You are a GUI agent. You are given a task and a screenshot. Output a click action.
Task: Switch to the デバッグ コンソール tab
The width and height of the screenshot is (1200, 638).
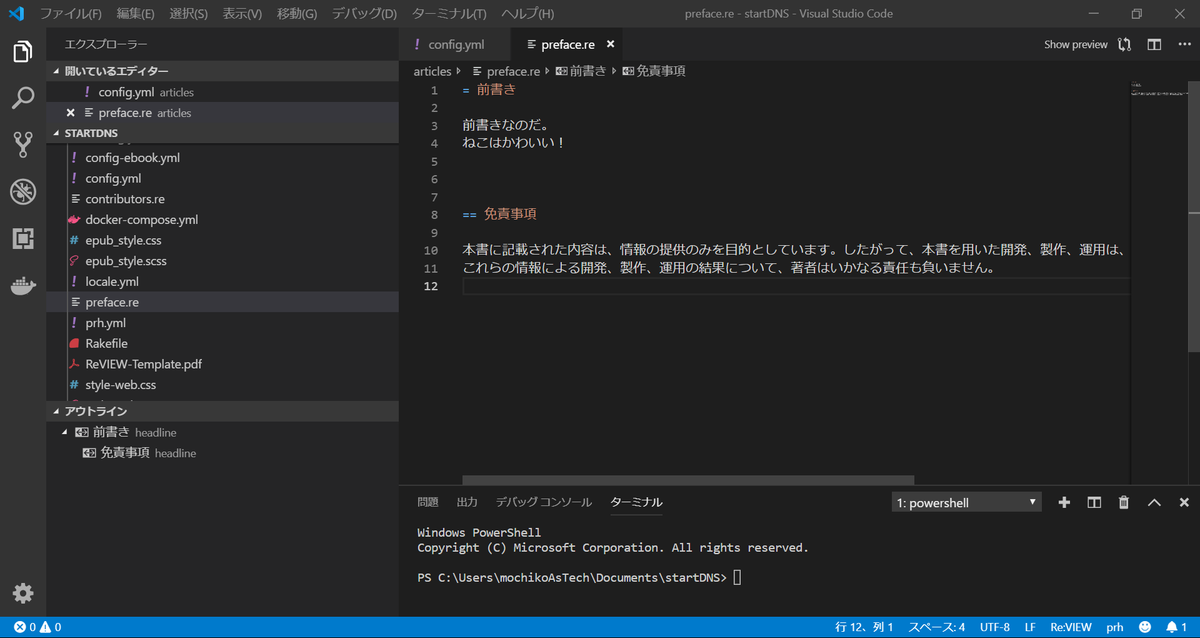coord(544,502)
